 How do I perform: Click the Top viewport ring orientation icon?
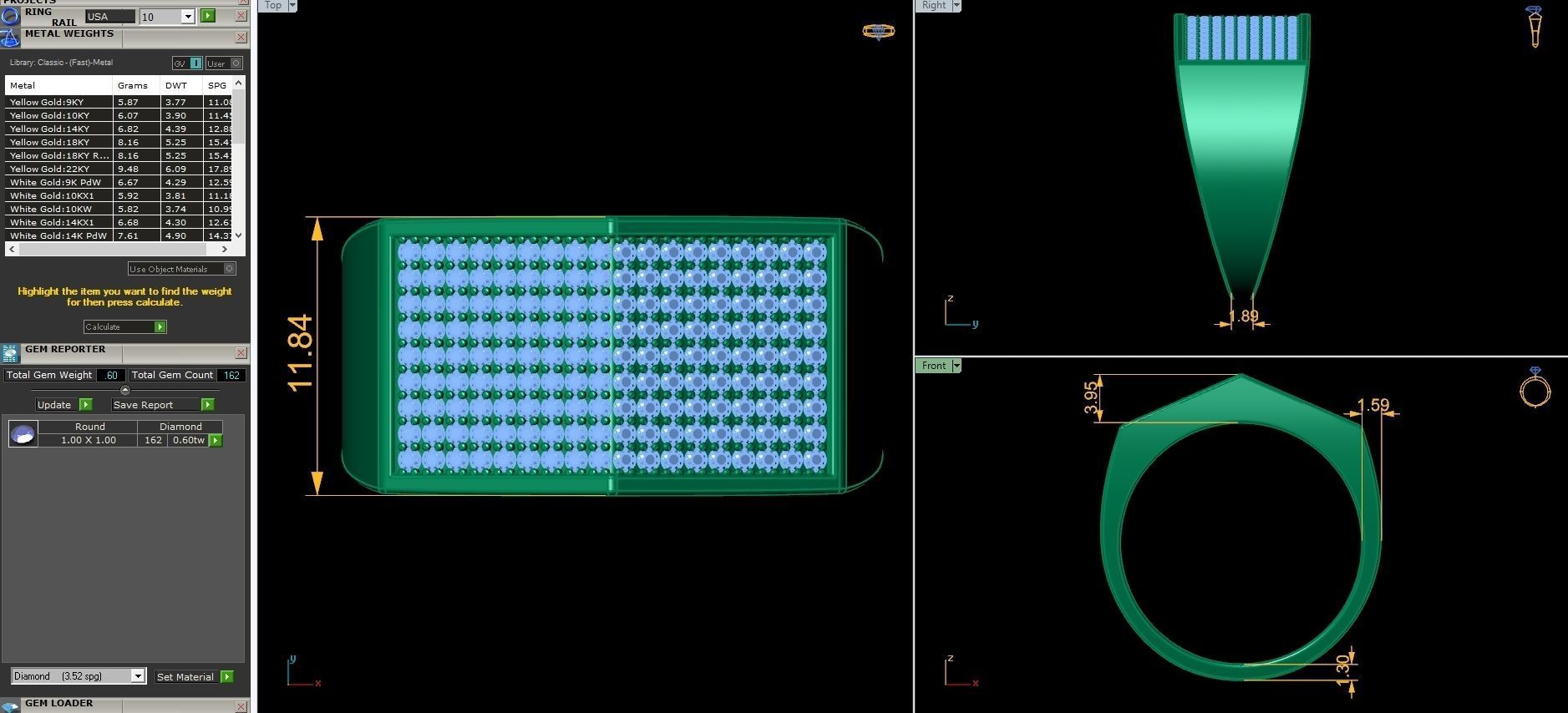coord(878,32)
